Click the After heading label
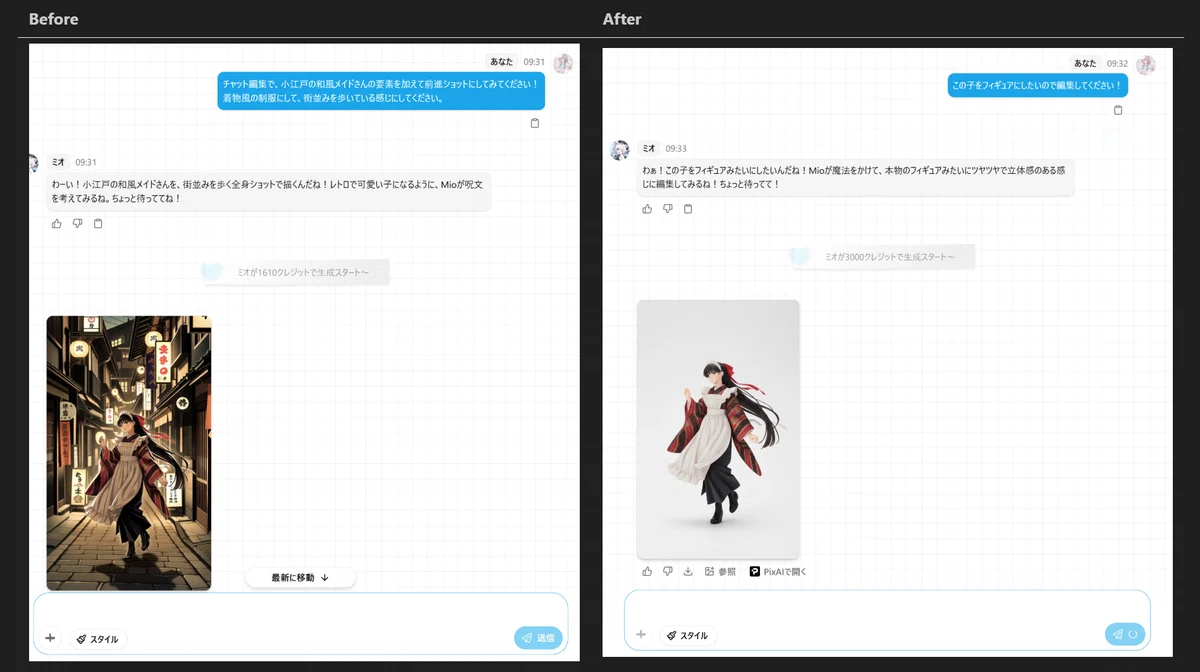This screenshot has height=672, width=1200. 622,19
